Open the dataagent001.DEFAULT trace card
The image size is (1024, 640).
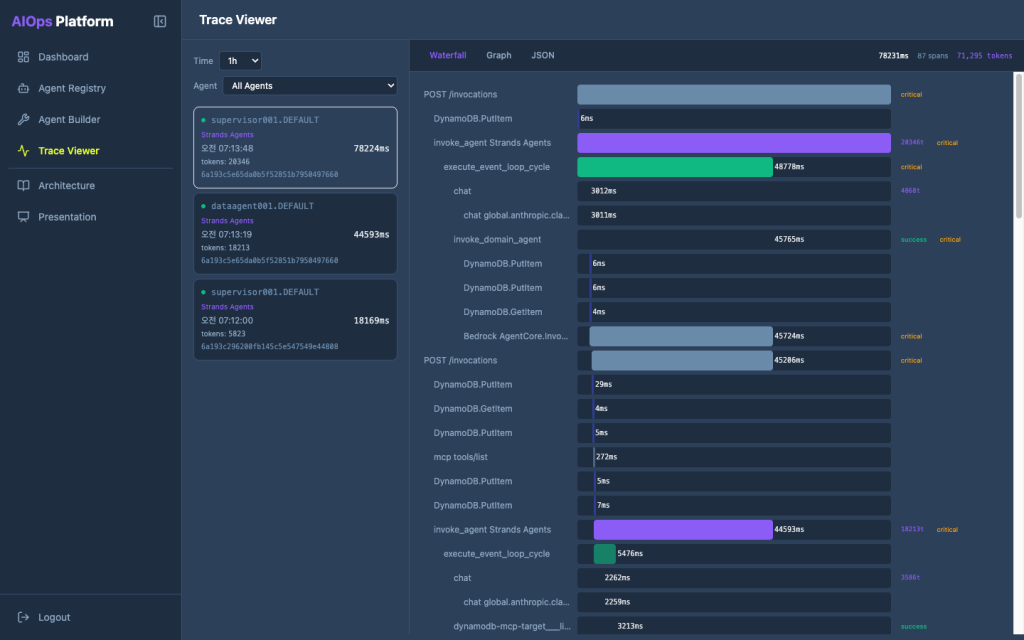(x=295, y=234)
